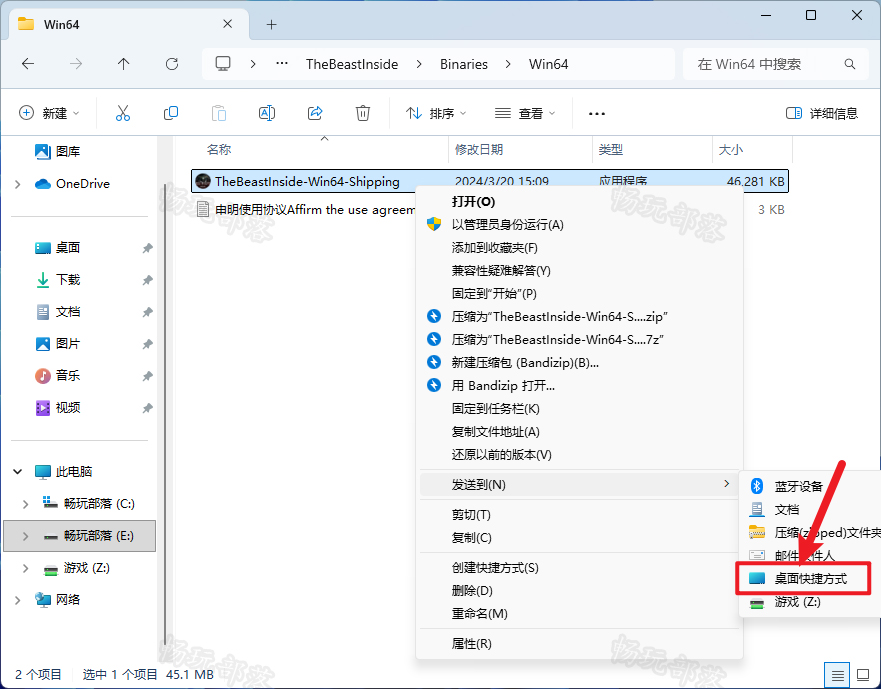Image resolution: width=881 pixels, height=689 pixels.
Task: Expand the 网络 tree node
Action: point(17,600)
